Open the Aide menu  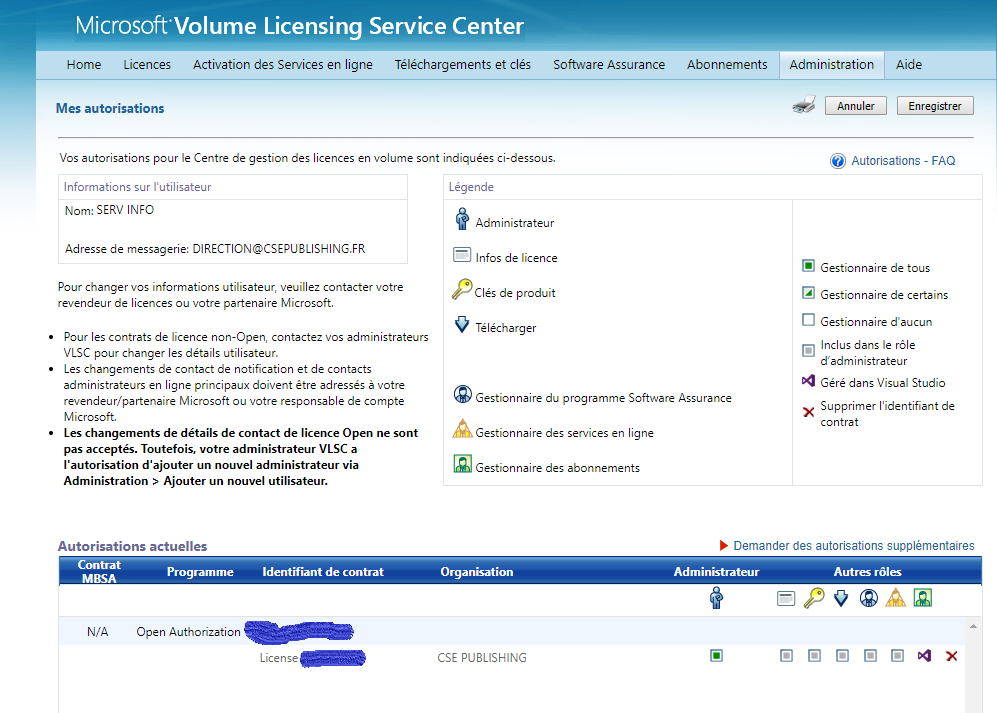[x=909, y=65]
